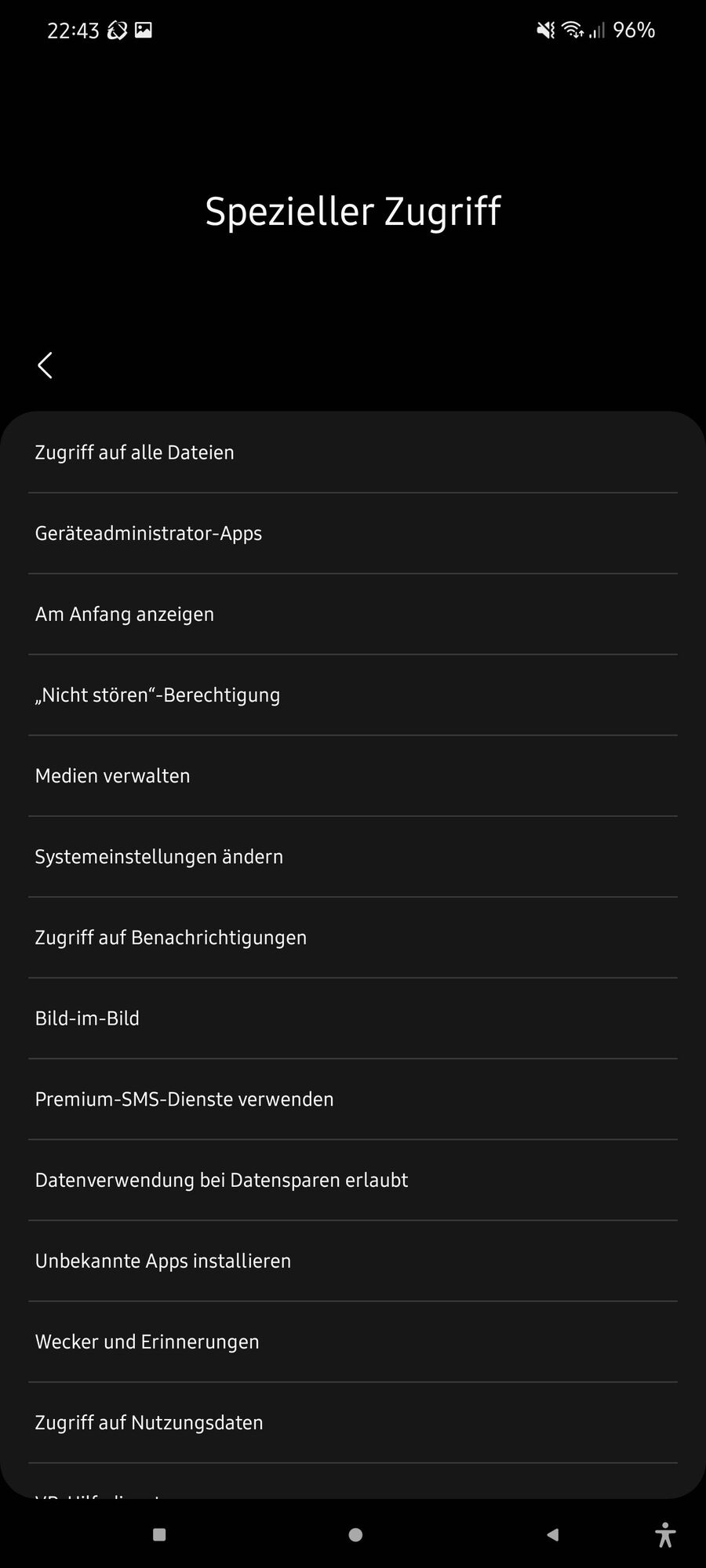Select Medien verwalten
This screenshot has height=1568, width=706.
click(x=353, y=775)
